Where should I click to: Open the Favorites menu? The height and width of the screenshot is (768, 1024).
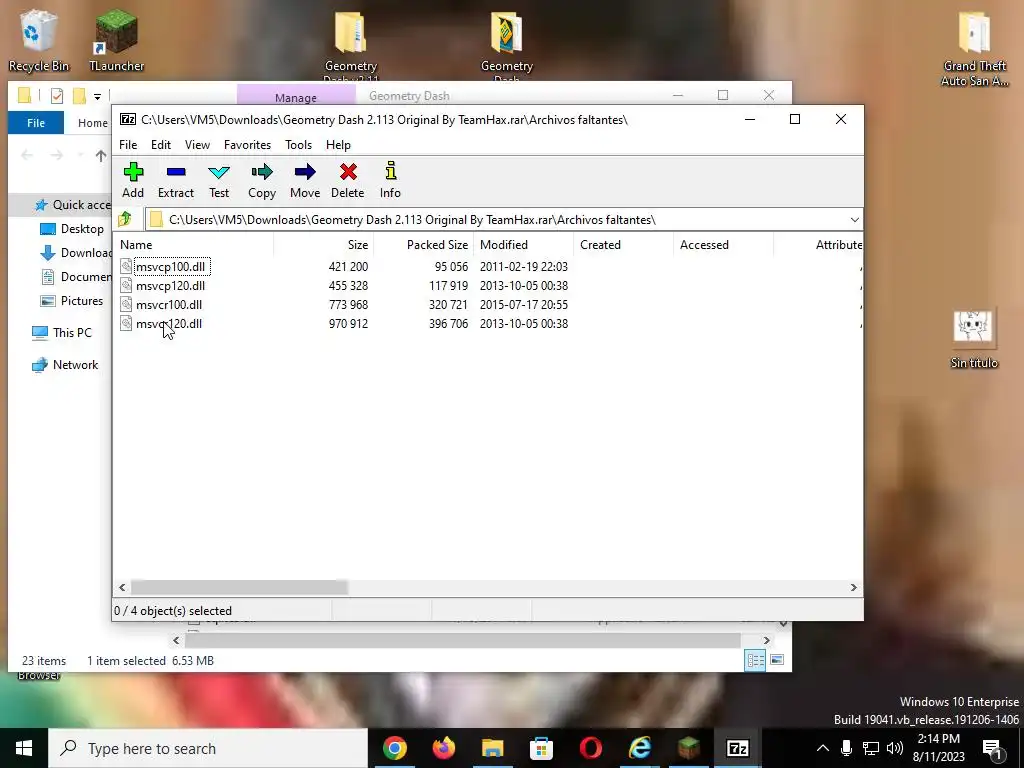coord(247,145)
